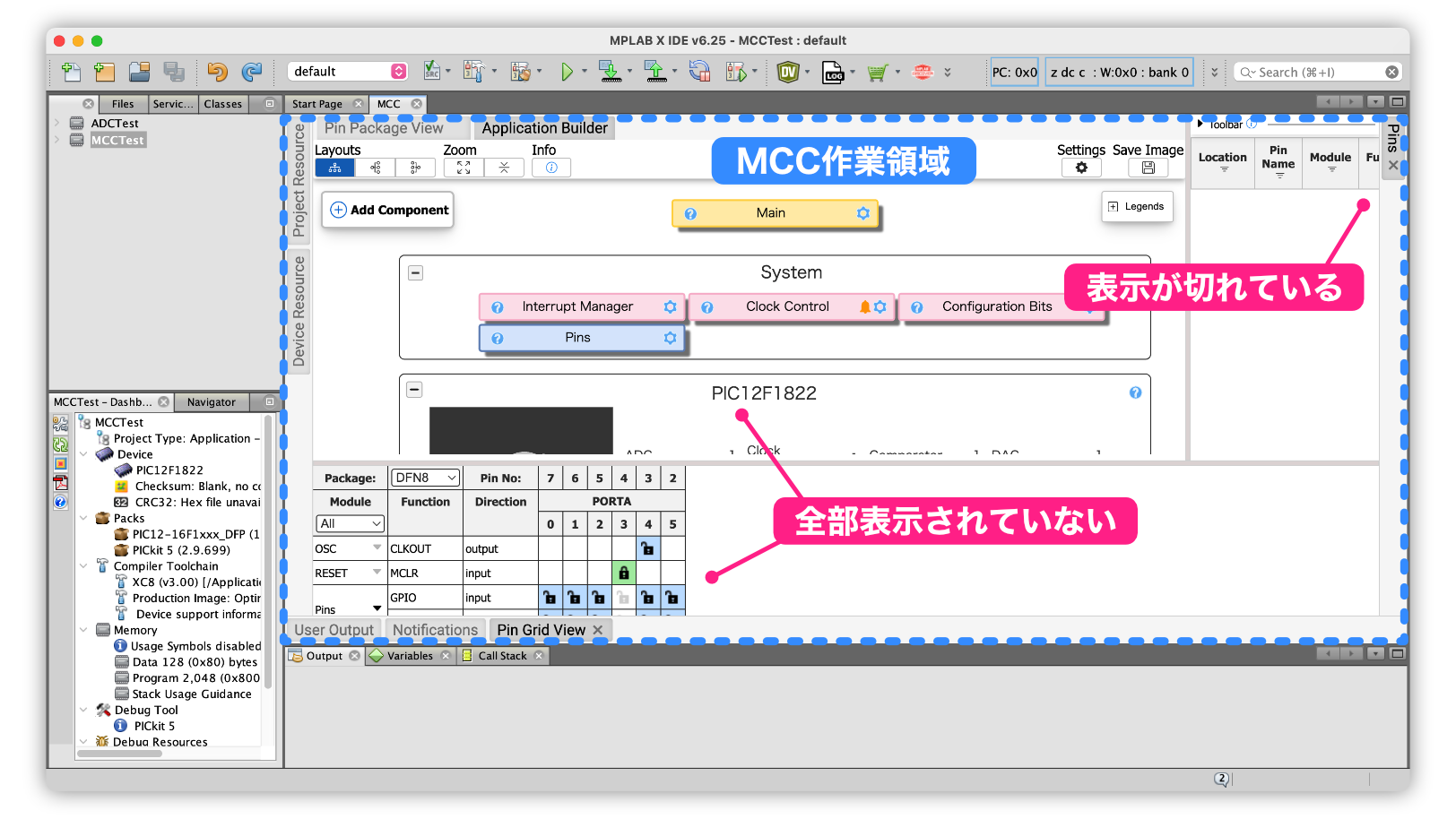
Task: Click the Pins block gear icon
Action: pos(670,338)
